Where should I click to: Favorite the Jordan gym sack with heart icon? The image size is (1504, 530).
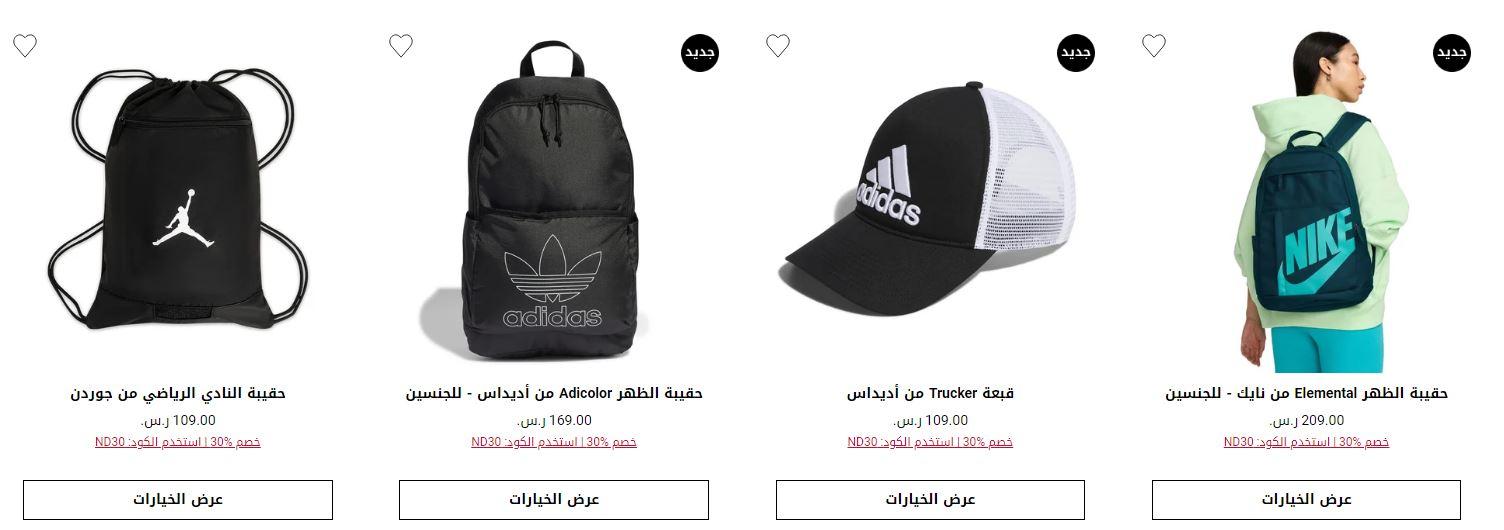click(25, 45)
